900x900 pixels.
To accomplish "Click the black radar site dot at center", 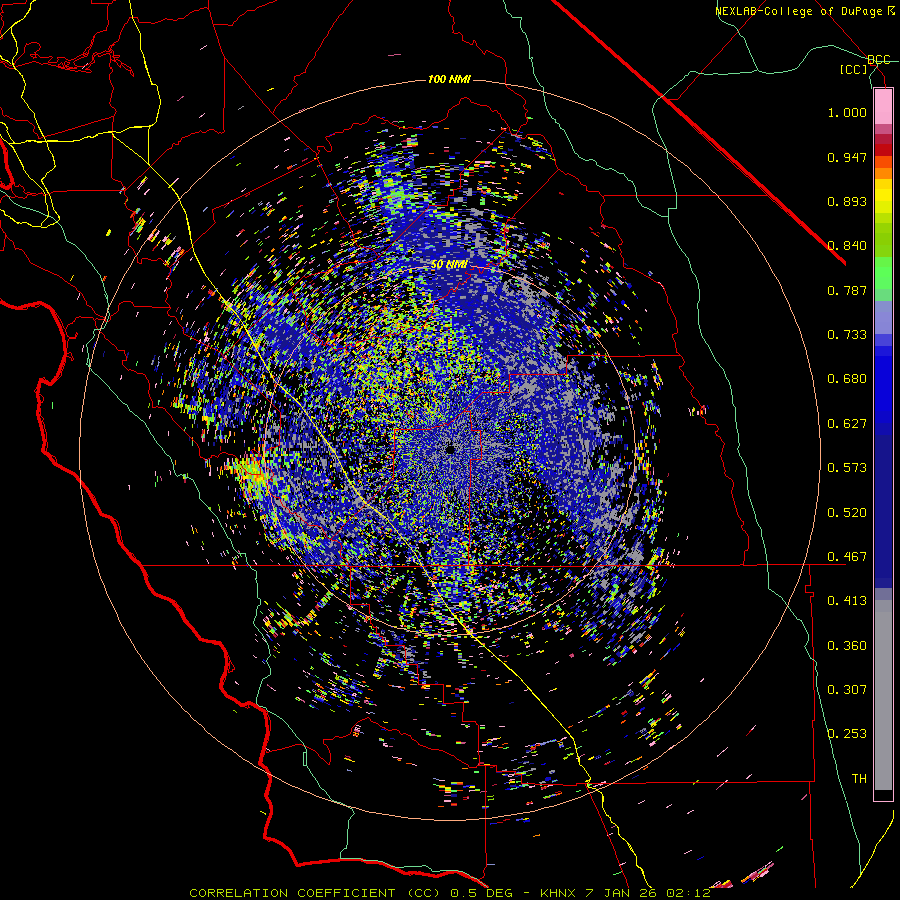I will pos(450,449).
